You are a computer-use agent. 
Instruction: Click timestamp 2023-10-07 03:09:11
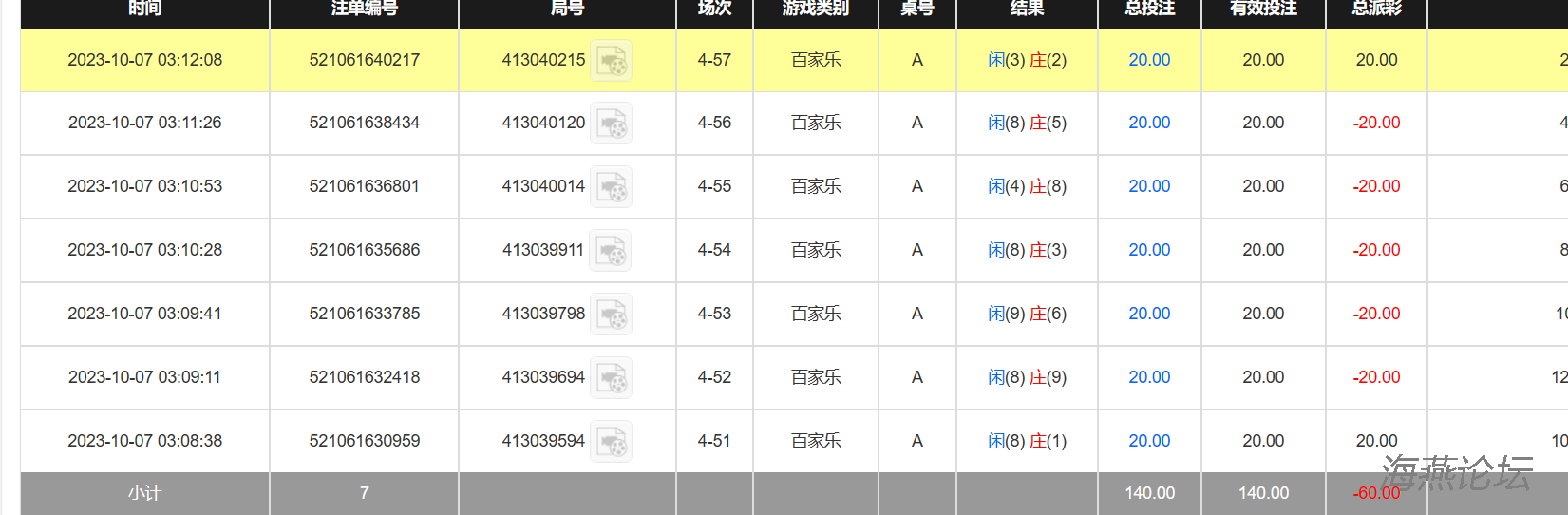[145, 377]
